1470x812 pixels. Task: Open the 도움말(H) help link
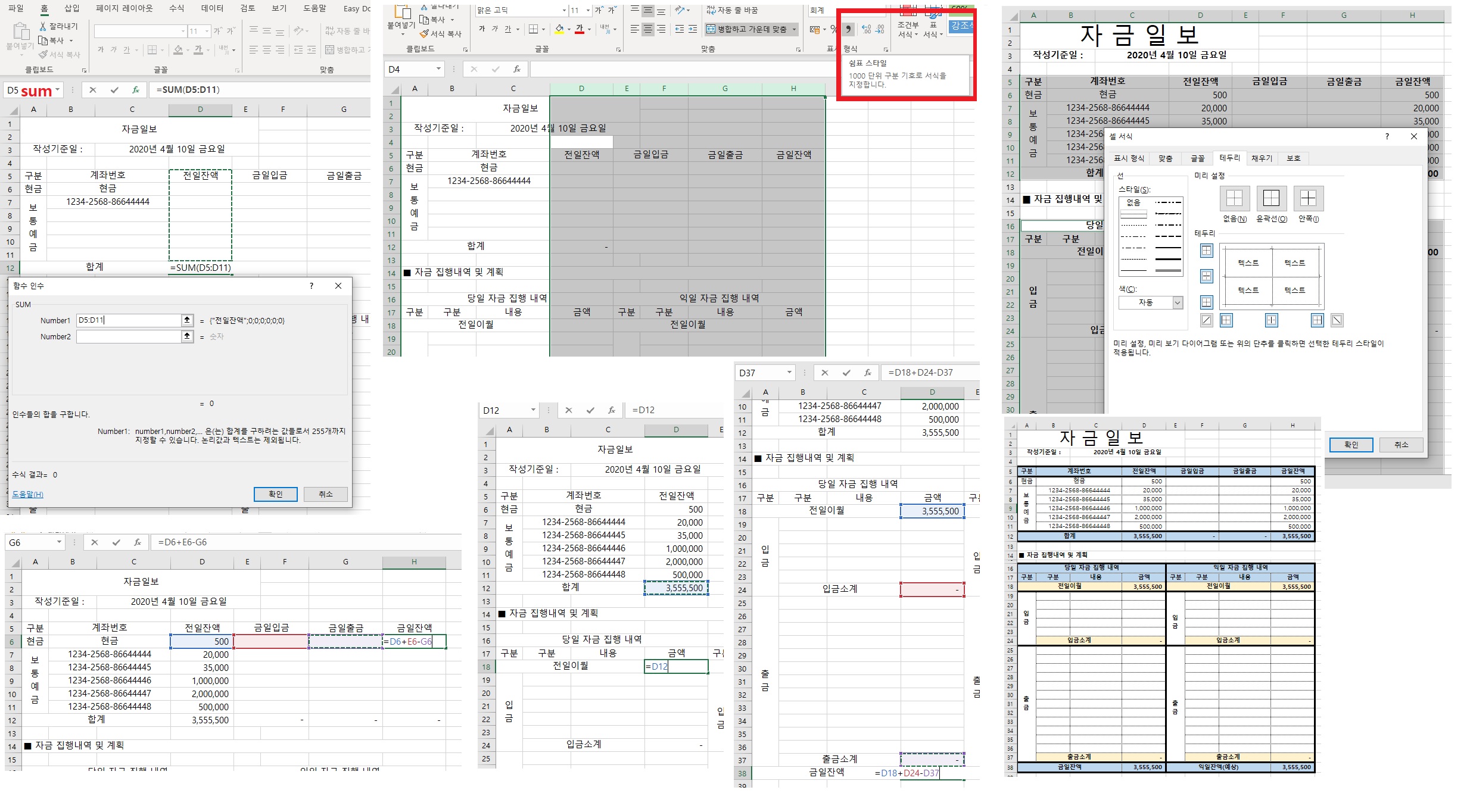tap(28, 495)
